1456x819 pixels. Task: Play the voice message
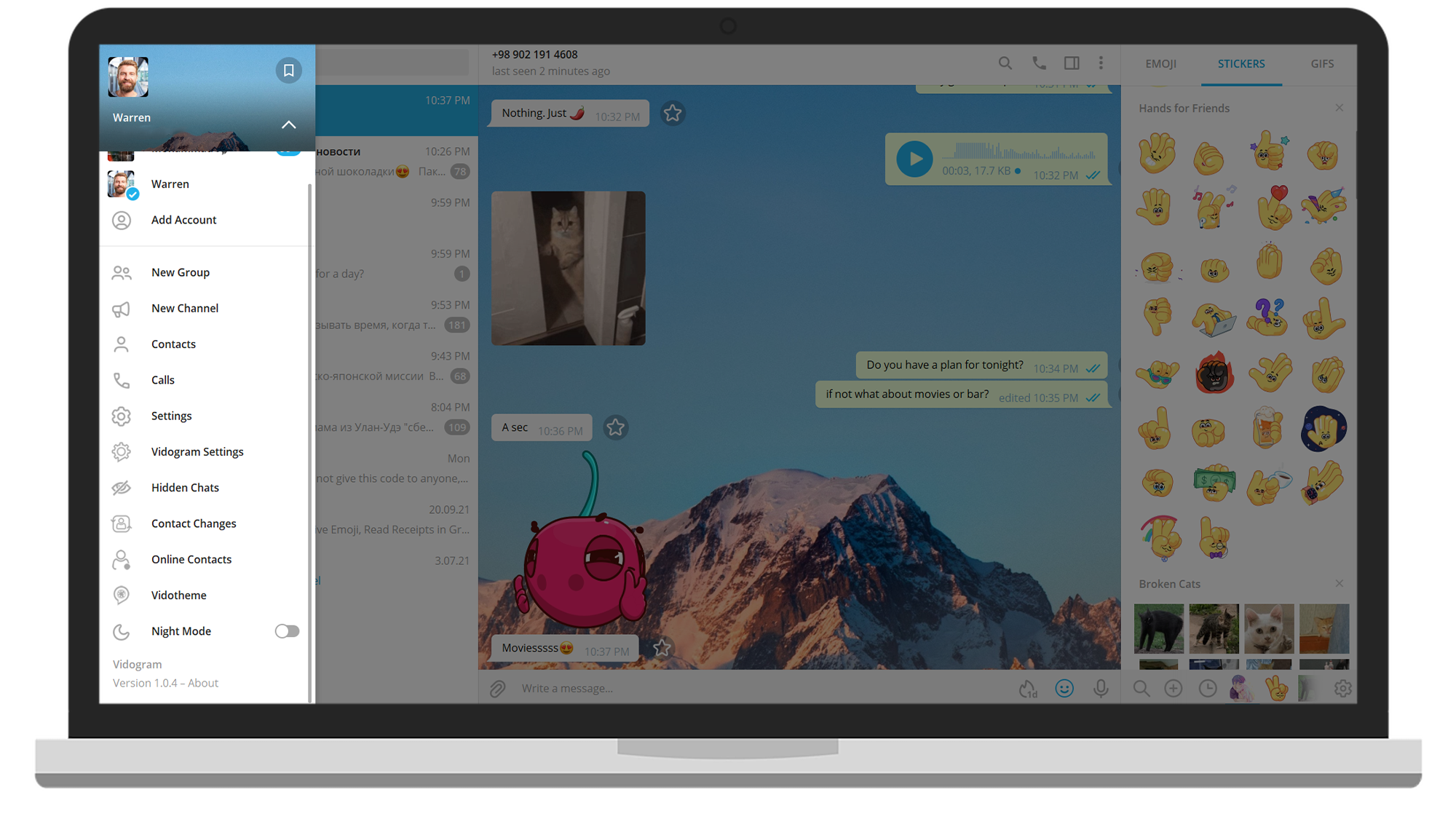[914, 159]
